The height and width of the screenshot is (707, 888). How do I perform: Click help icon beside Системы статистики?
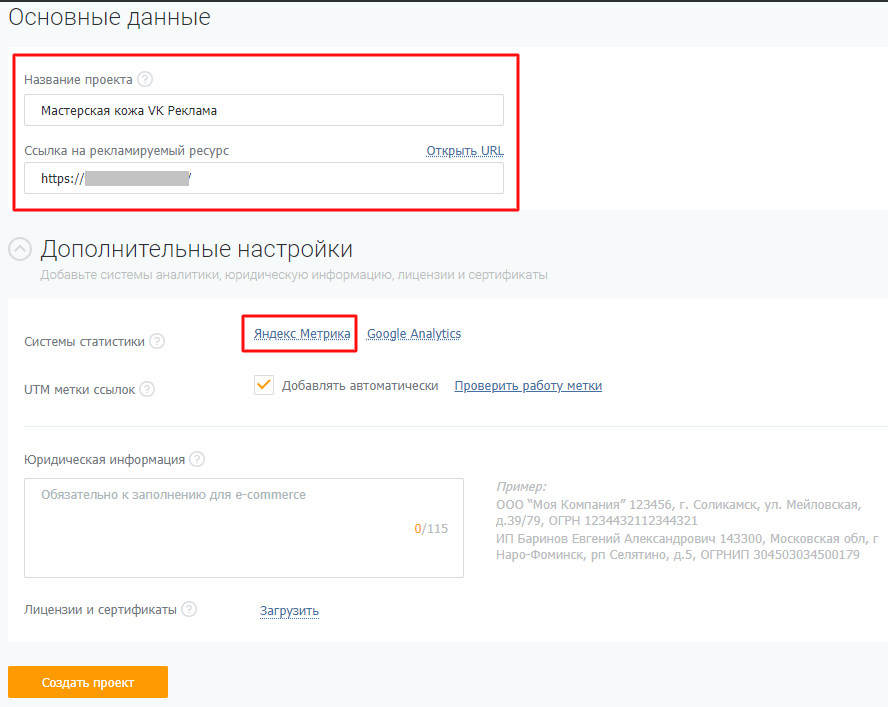[157, 341]
